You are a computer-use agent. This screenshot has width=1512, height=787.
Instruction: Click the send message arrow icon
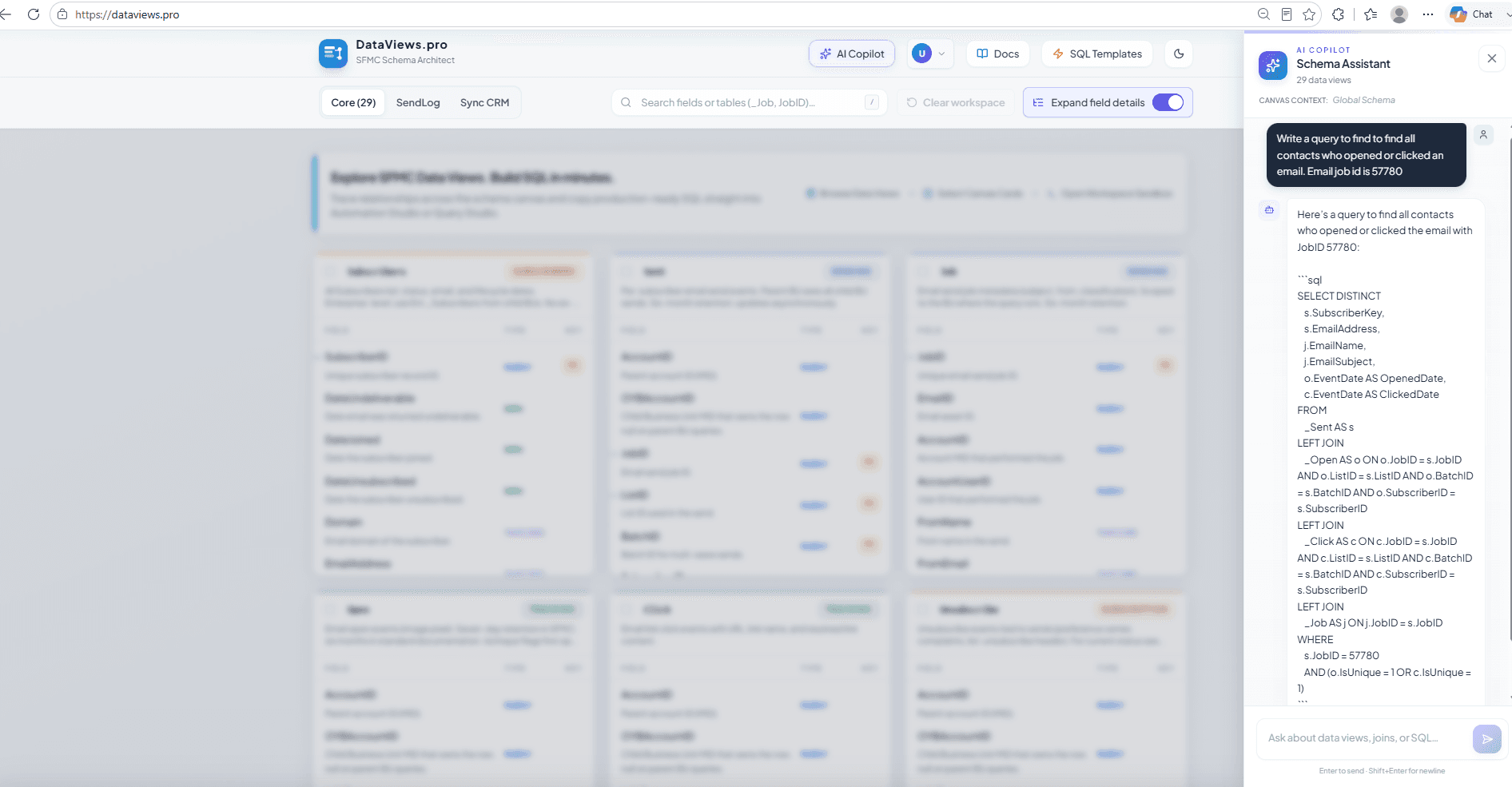tap(1486, 739)
